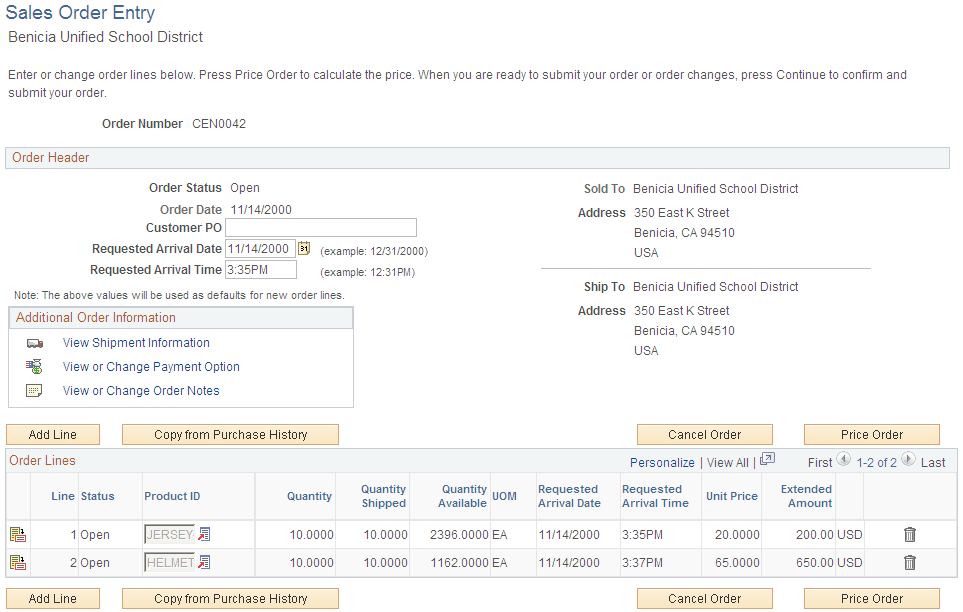Click the order notes icon in Additional Order Information
This screenshot has height=612, width=963.
33,390
